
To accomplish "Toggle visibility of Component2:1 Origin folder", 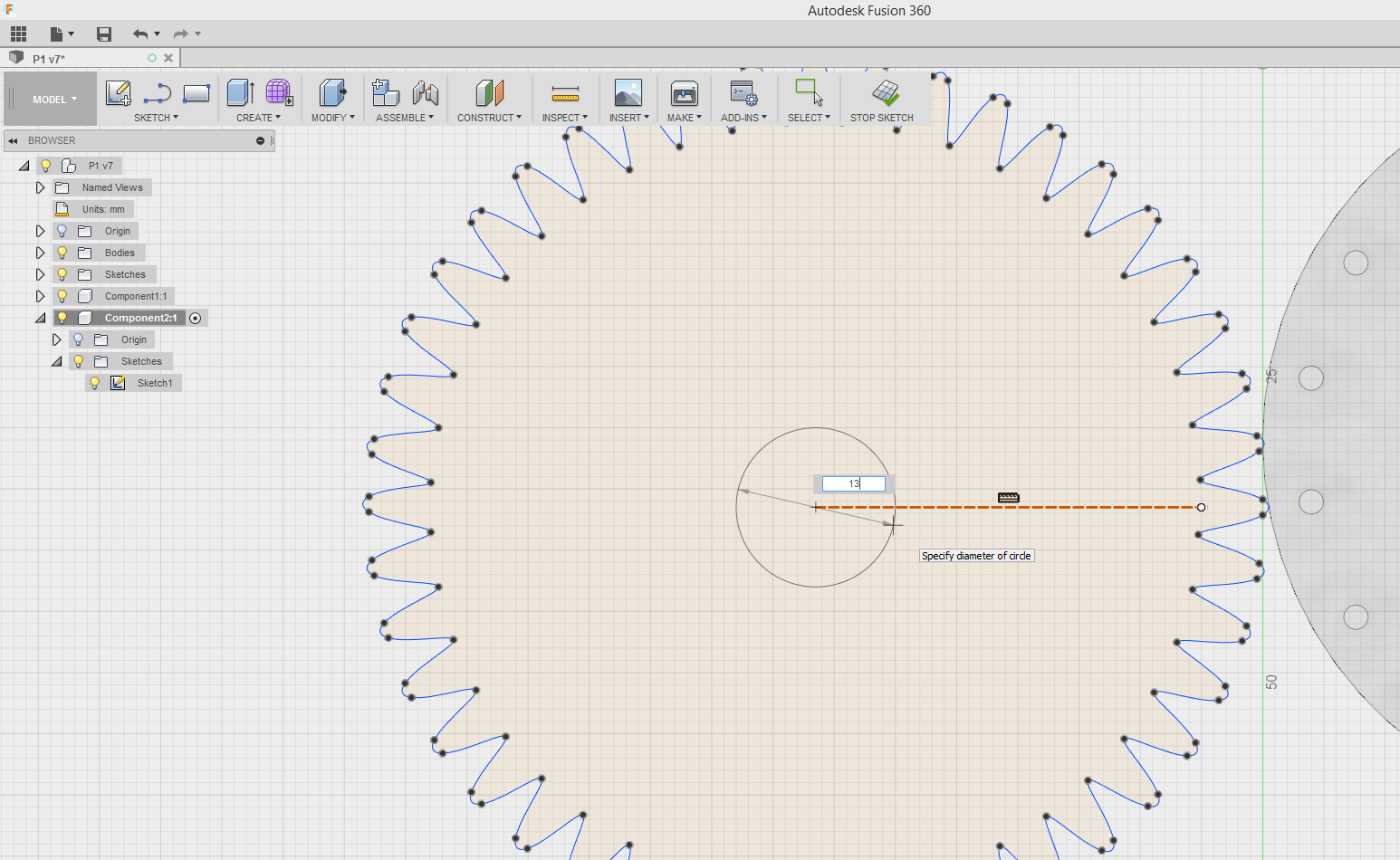I will [x=78, y=339].
